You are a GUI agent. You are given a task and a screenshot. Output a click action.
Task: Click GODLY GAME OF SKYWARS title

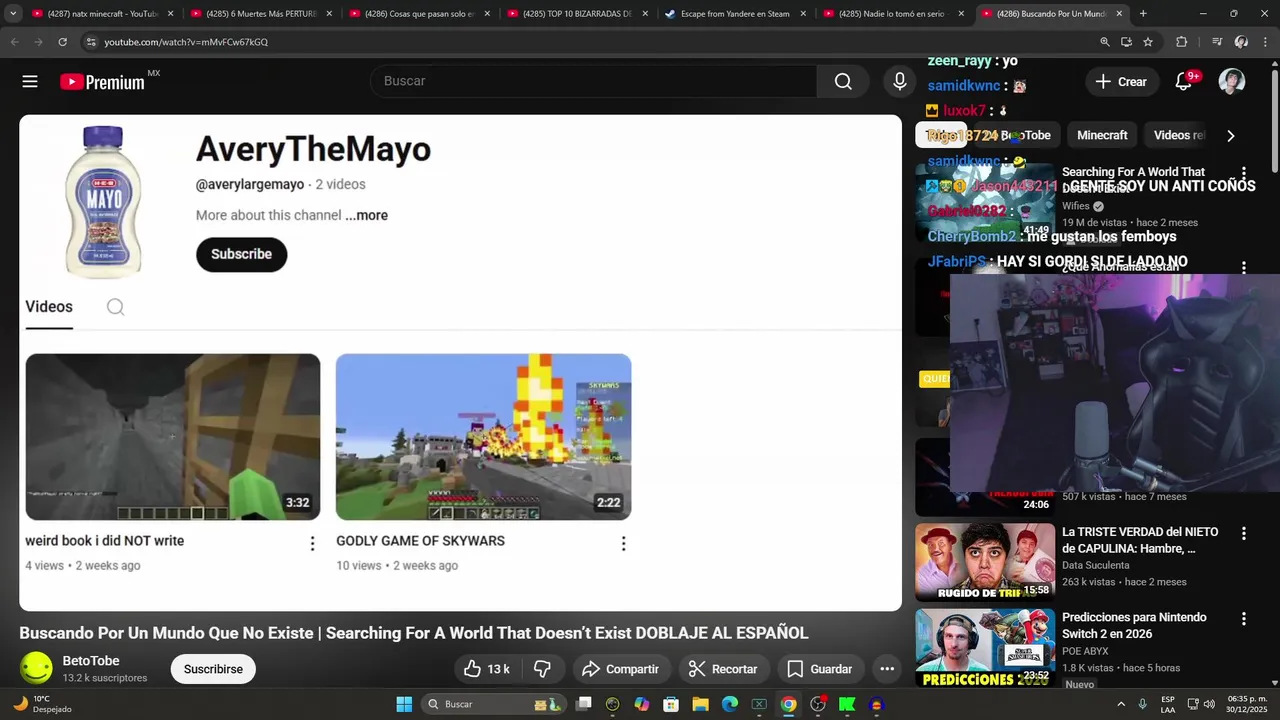420,541
